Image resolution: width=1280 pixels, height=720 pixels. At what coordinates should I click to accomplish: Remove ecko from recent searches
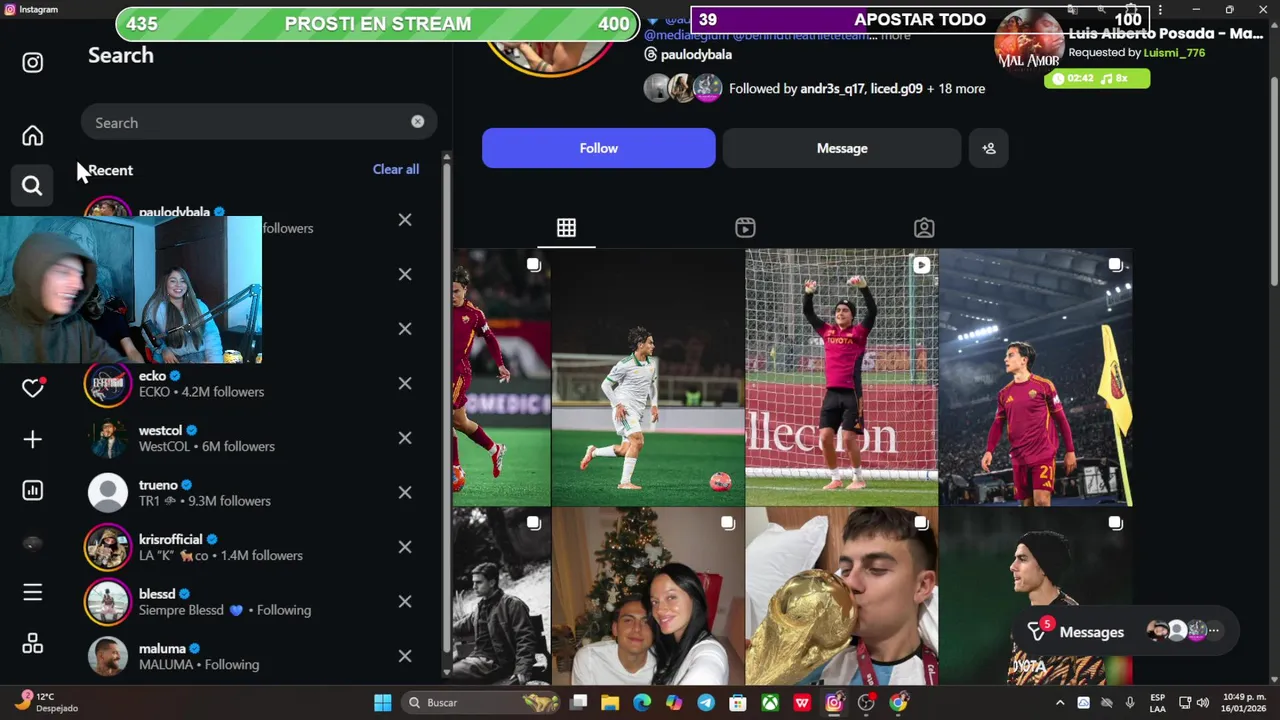(405, 383)
